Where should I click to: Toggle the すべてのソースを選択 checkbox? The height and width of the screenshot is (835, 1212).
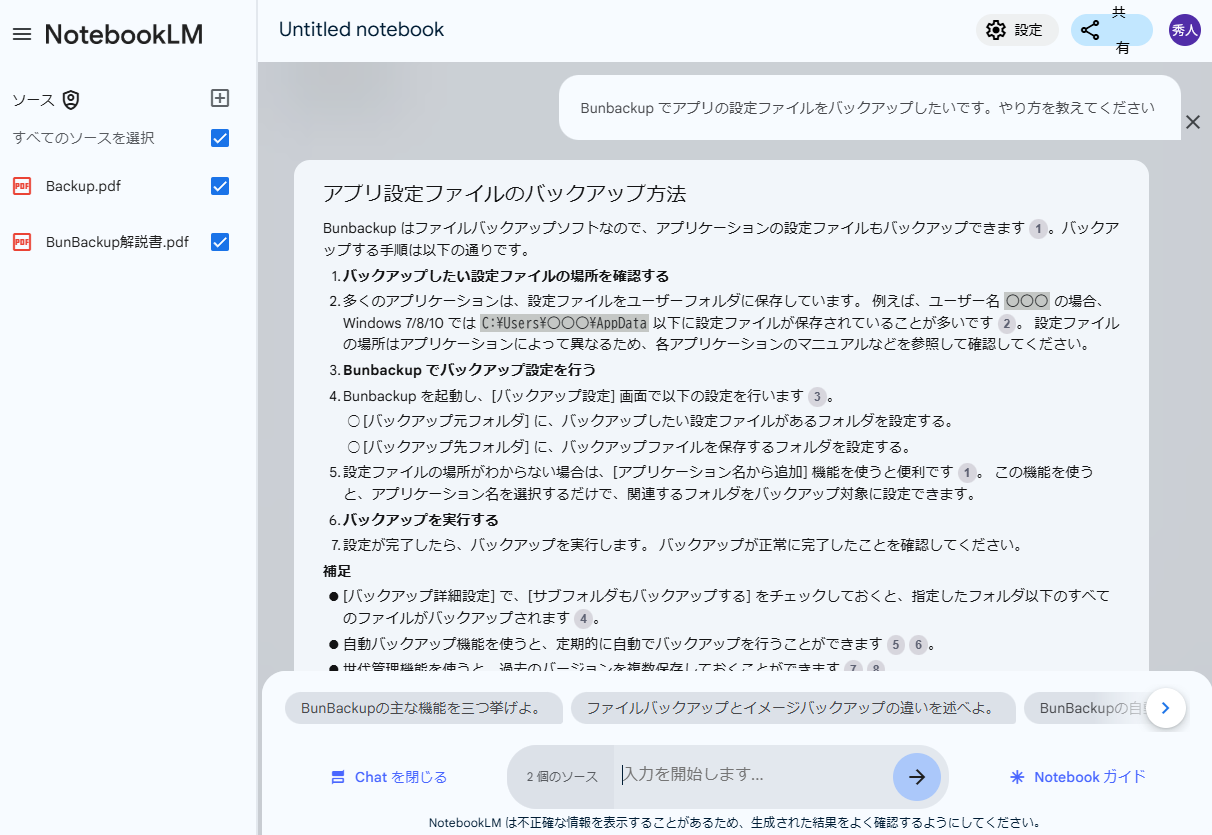(x=219, y=138)
